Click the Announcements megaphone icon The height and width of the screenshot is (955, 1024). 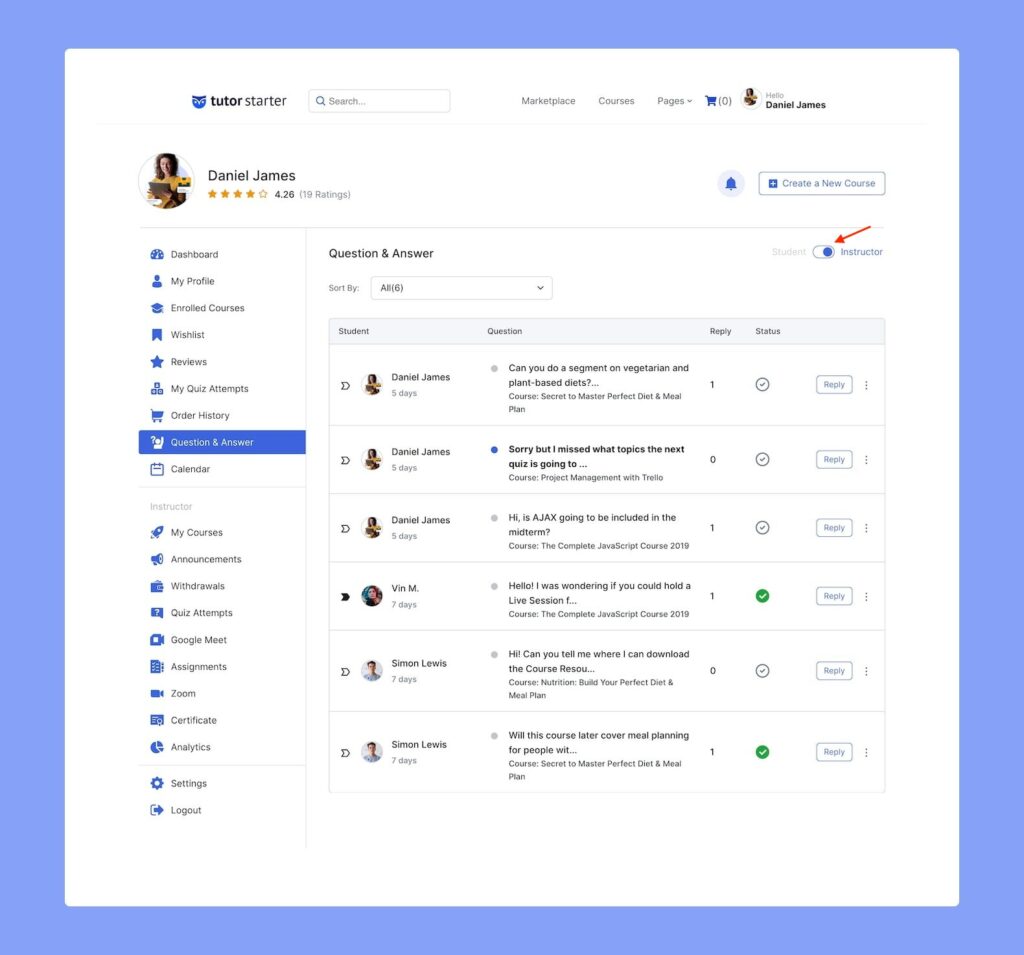[157, 559]
